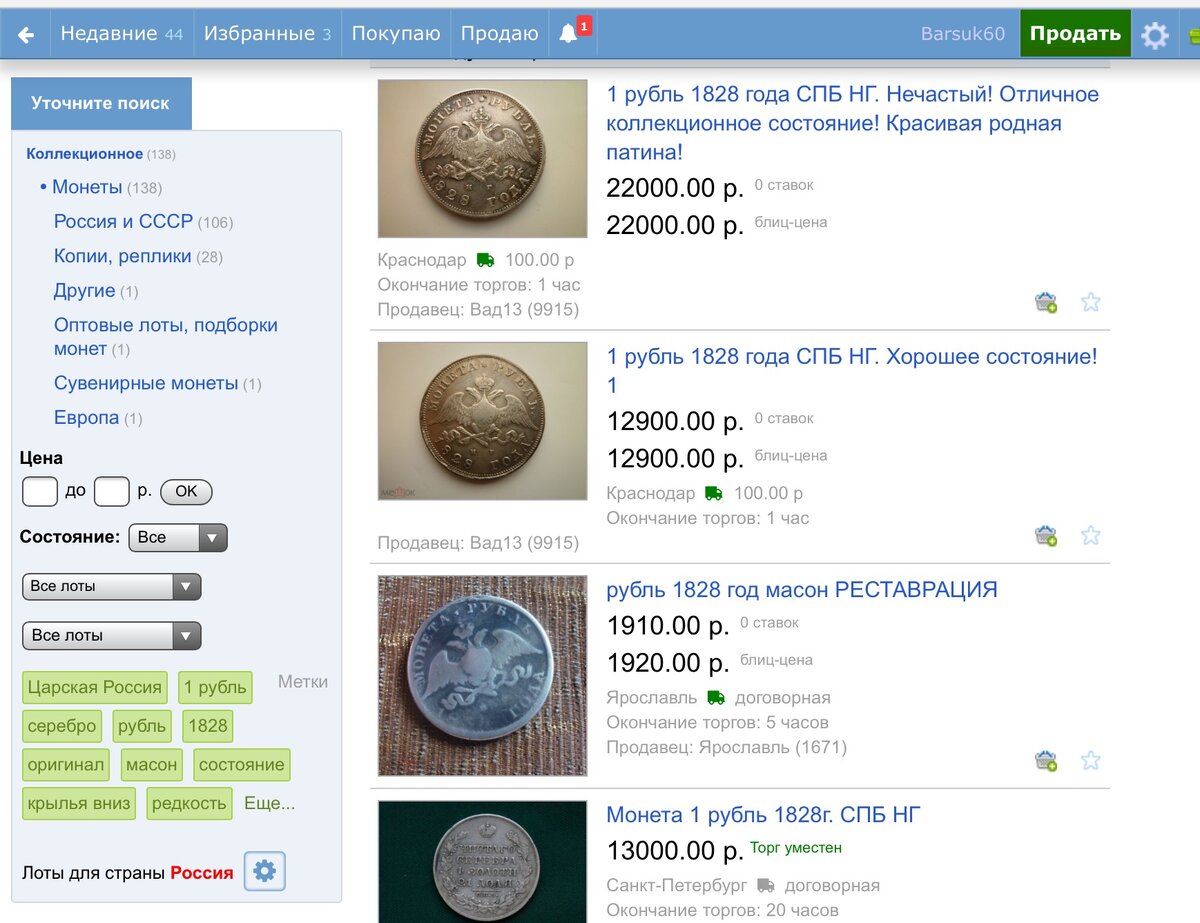Show more tags via Еще...

pos(270,803)
